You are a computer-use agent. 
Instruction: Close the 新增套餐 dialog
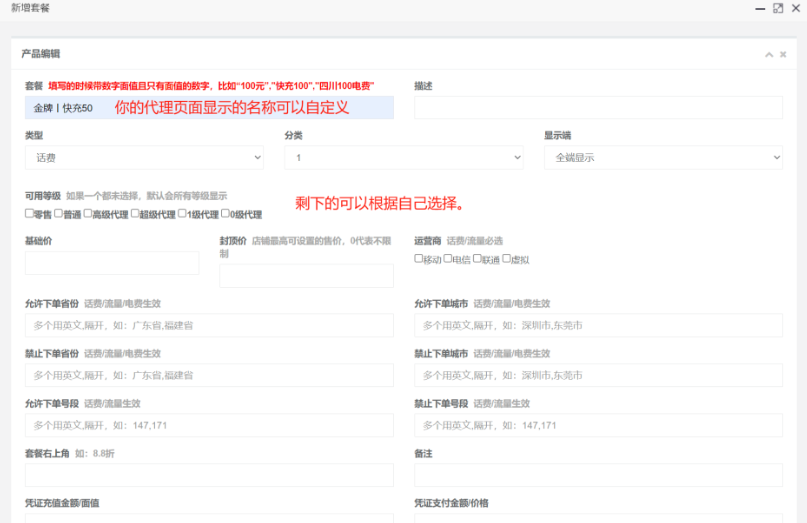(796, 8)
